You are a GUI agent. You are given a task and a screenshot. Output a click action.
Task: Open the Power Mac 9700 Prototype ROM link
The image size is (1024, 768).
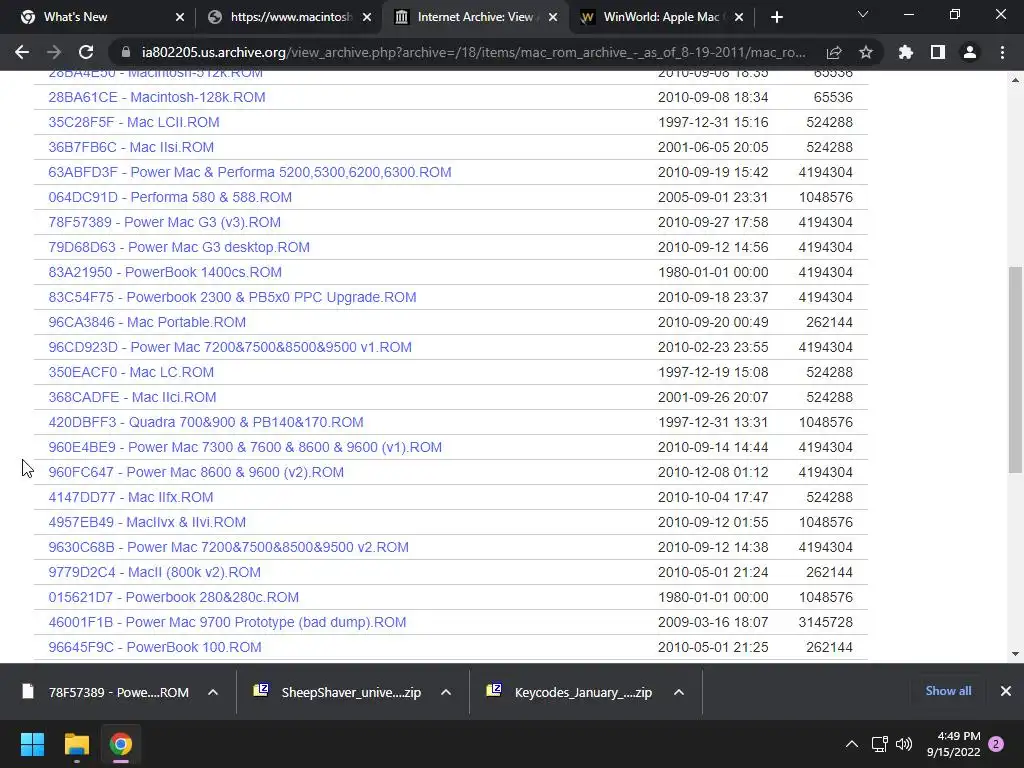pyautogui.click(x=227, y=622)
